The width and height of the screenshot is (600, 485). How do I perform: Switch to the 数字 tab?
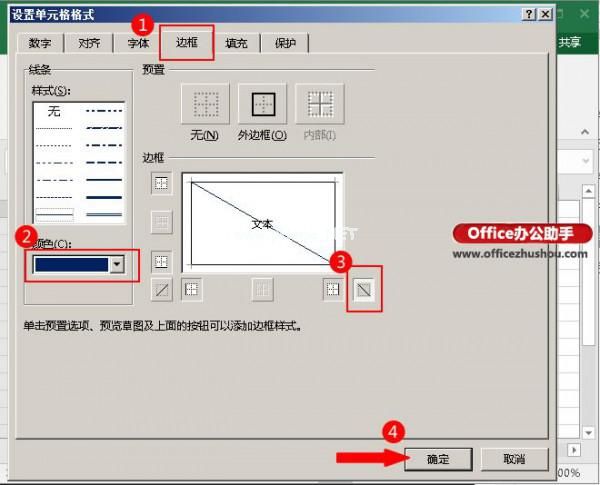point(40,43)
